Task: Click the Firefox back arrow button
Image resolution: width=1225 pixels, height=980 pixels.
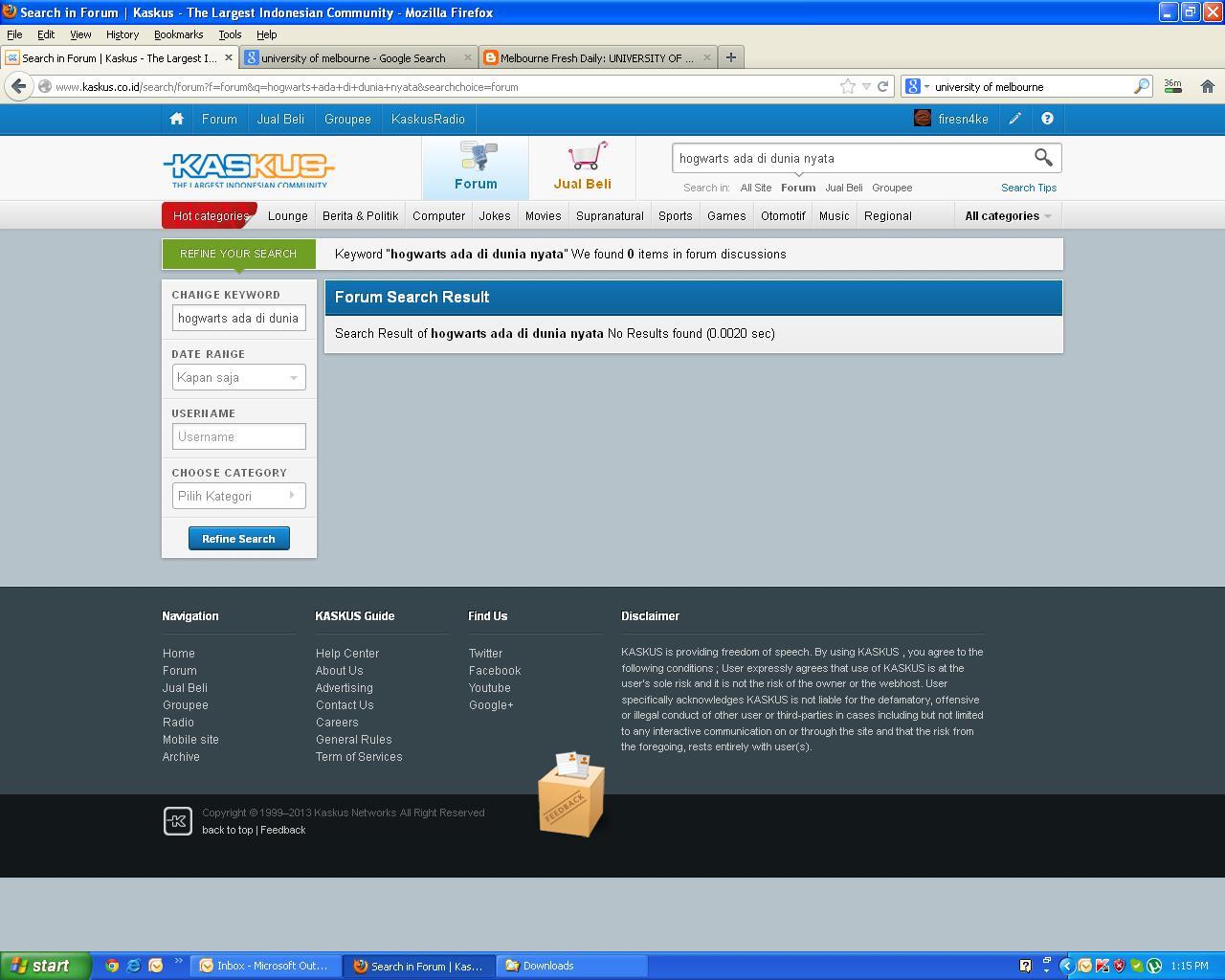Action: 18,86
